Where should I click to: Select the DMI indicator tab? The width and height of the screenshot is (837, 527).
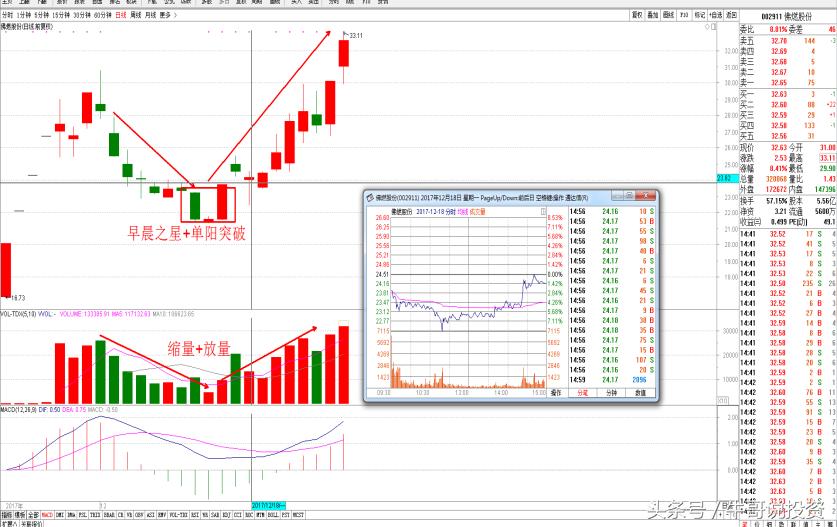pyautogui.click(x=60, y=515)
